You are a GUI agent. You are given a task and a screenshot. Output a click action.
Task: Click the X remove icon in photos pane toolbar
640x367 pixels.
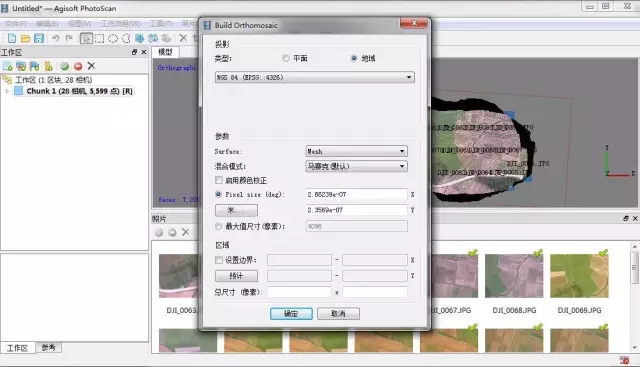[186, 232]
